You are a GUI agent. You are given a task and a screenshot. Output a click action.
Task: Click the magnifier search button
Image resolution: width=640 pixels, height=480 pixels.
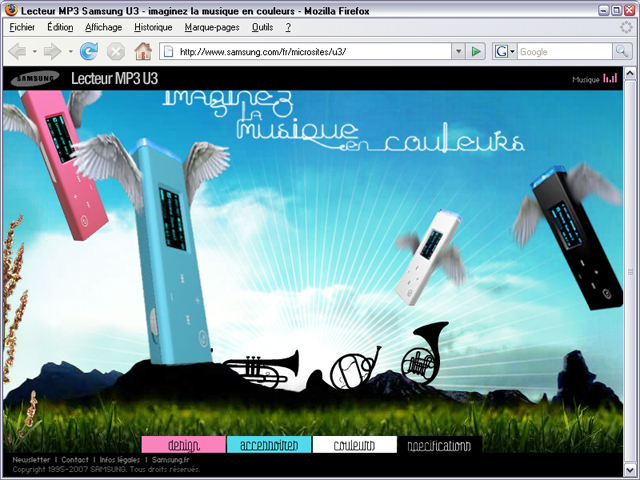[622, 51]
